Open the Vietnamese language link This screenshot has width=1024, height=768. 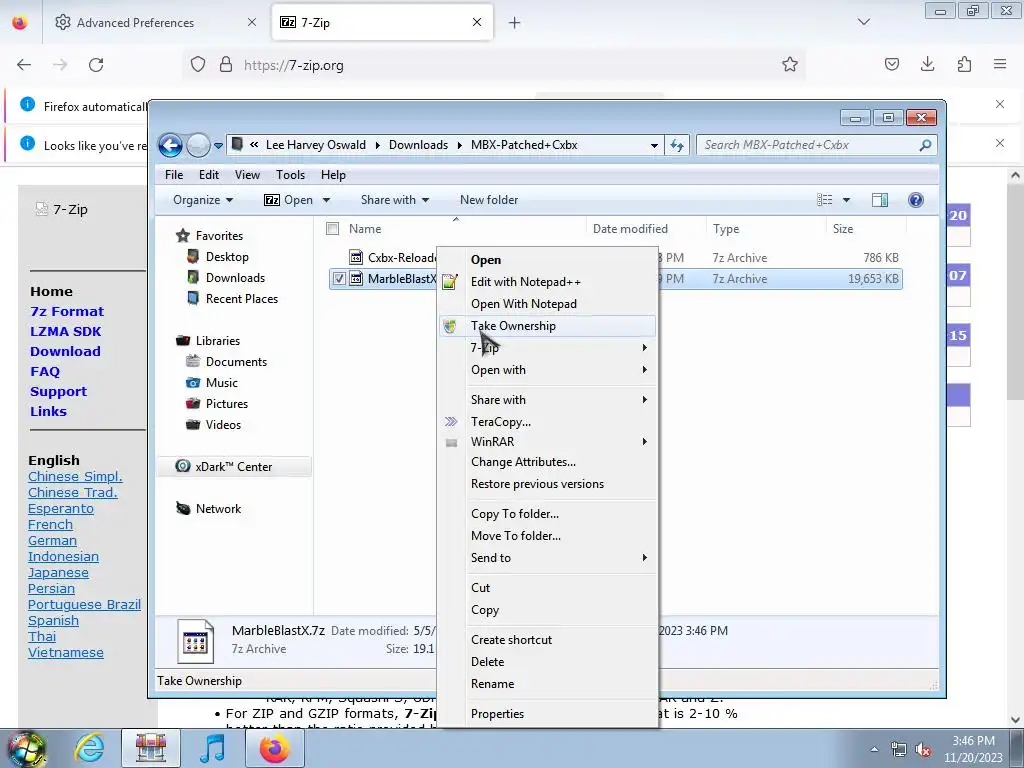(66, 652)
